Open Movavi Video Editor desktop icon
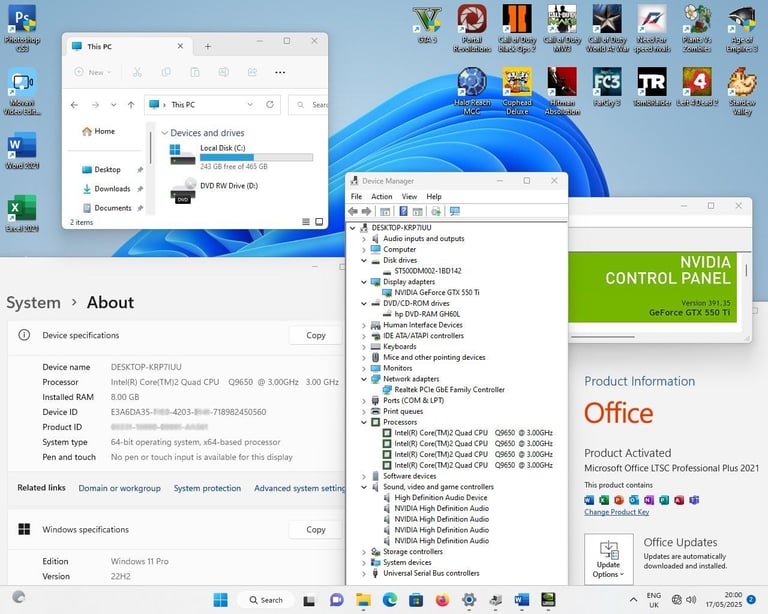Screen dimensions: 768x614 (x=22, y=91)
